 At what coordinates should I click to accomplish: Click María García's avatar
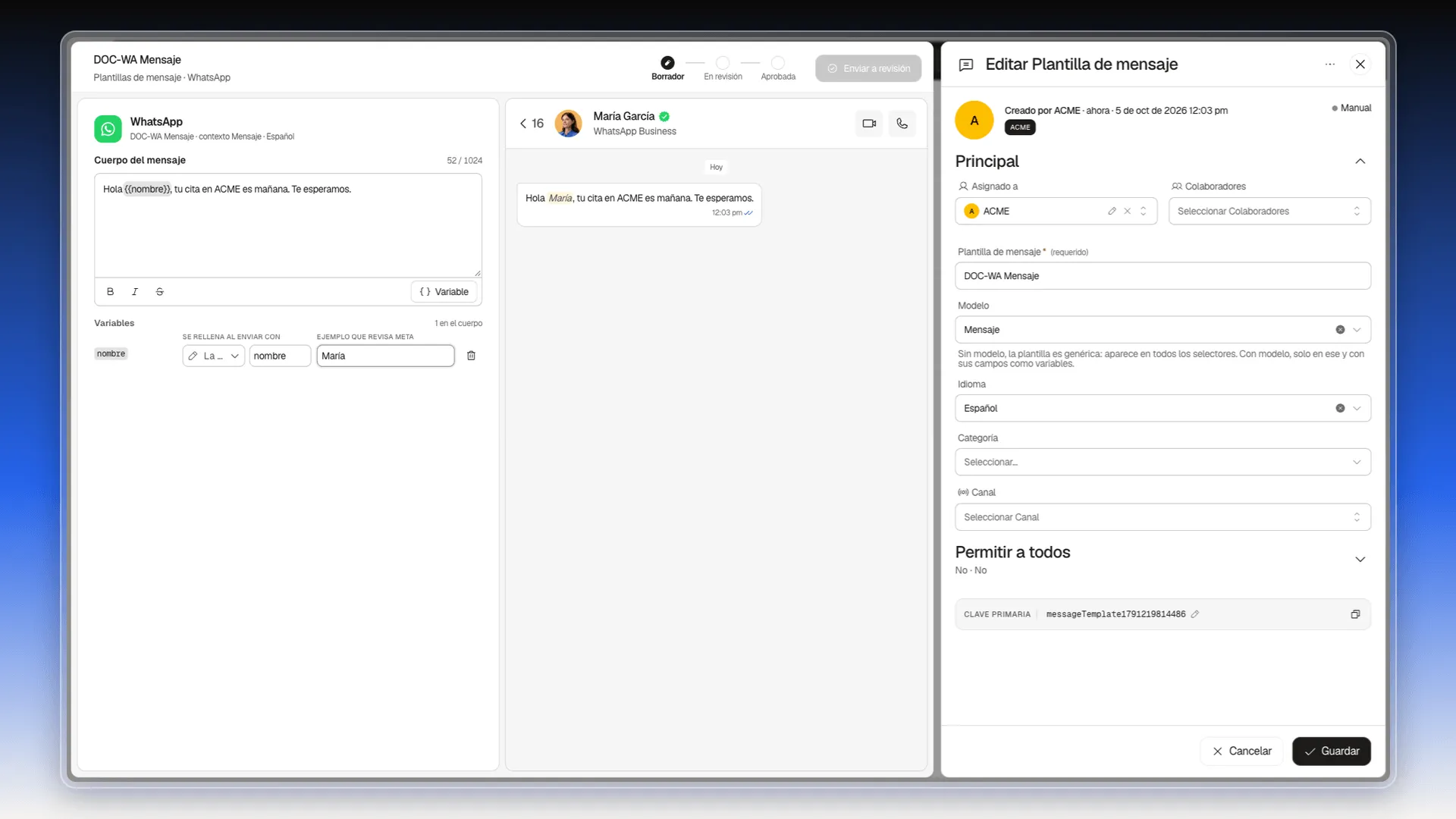click(x=568, y=123)
